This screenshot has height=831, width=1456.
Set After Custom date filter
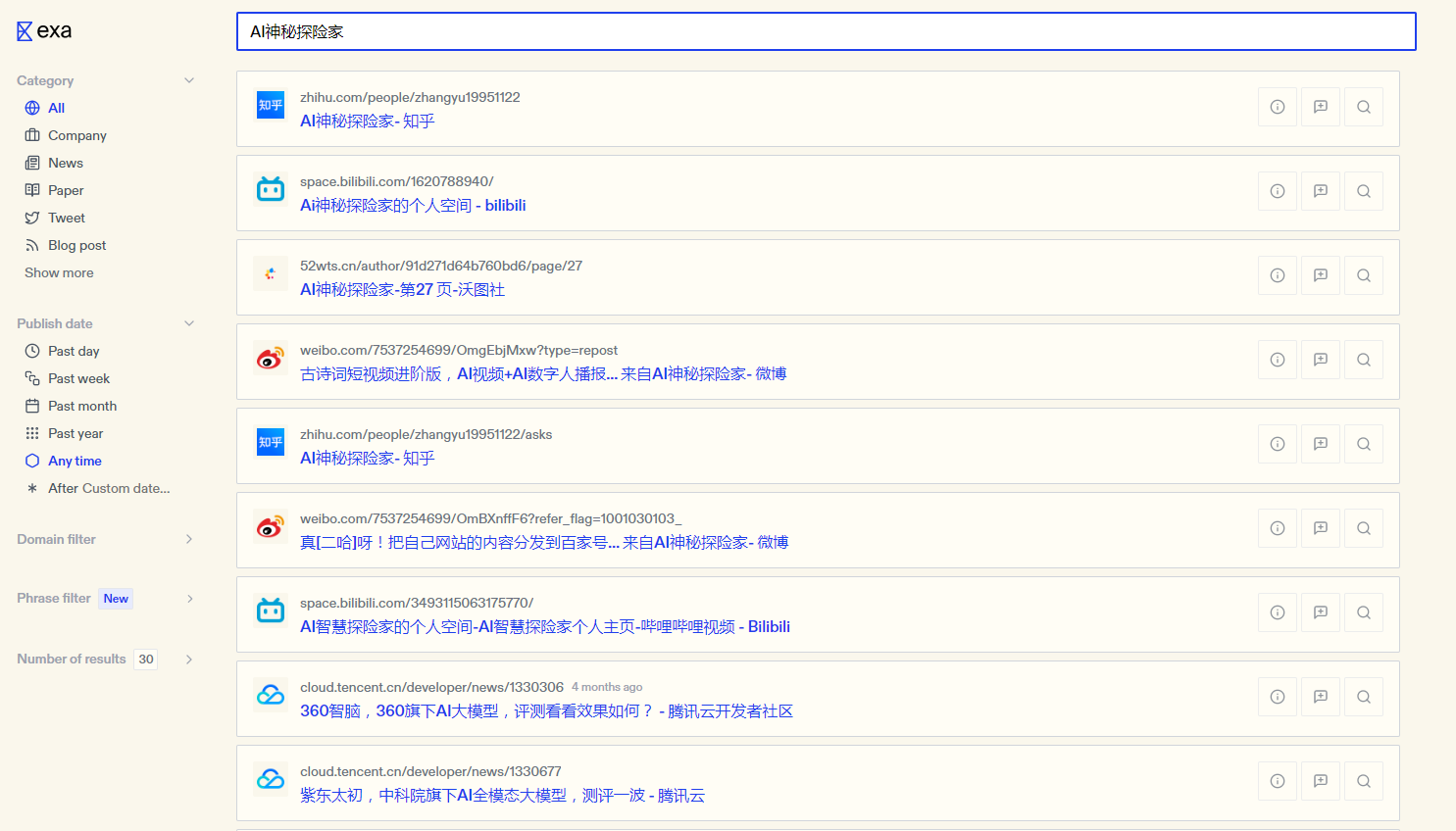click(x=98, y=488)
